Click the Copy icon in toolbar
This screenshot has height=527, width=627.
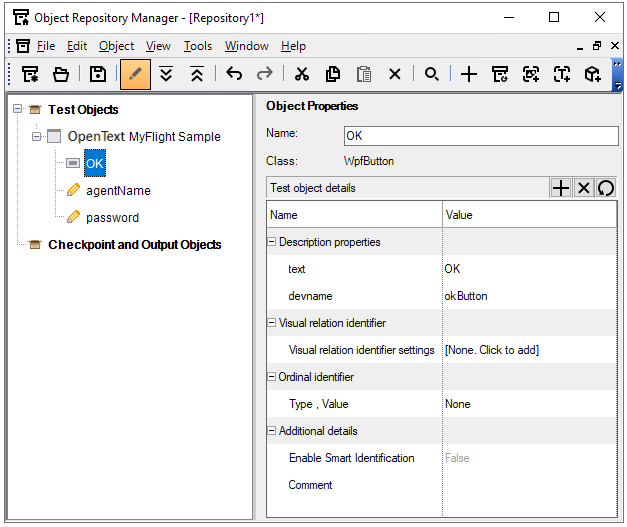[333, 74]
